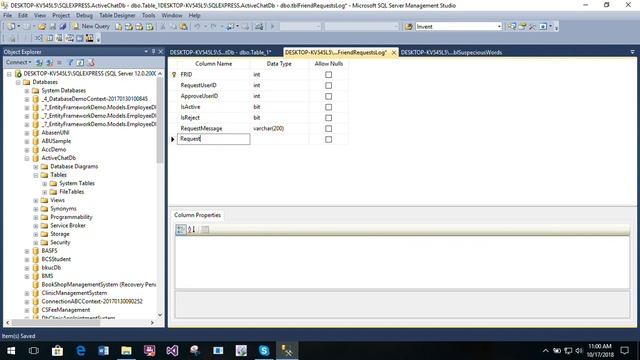640x360 pixels.
Task: Switch to the blSuspeciousWords document tab
Action: [451, 52]
